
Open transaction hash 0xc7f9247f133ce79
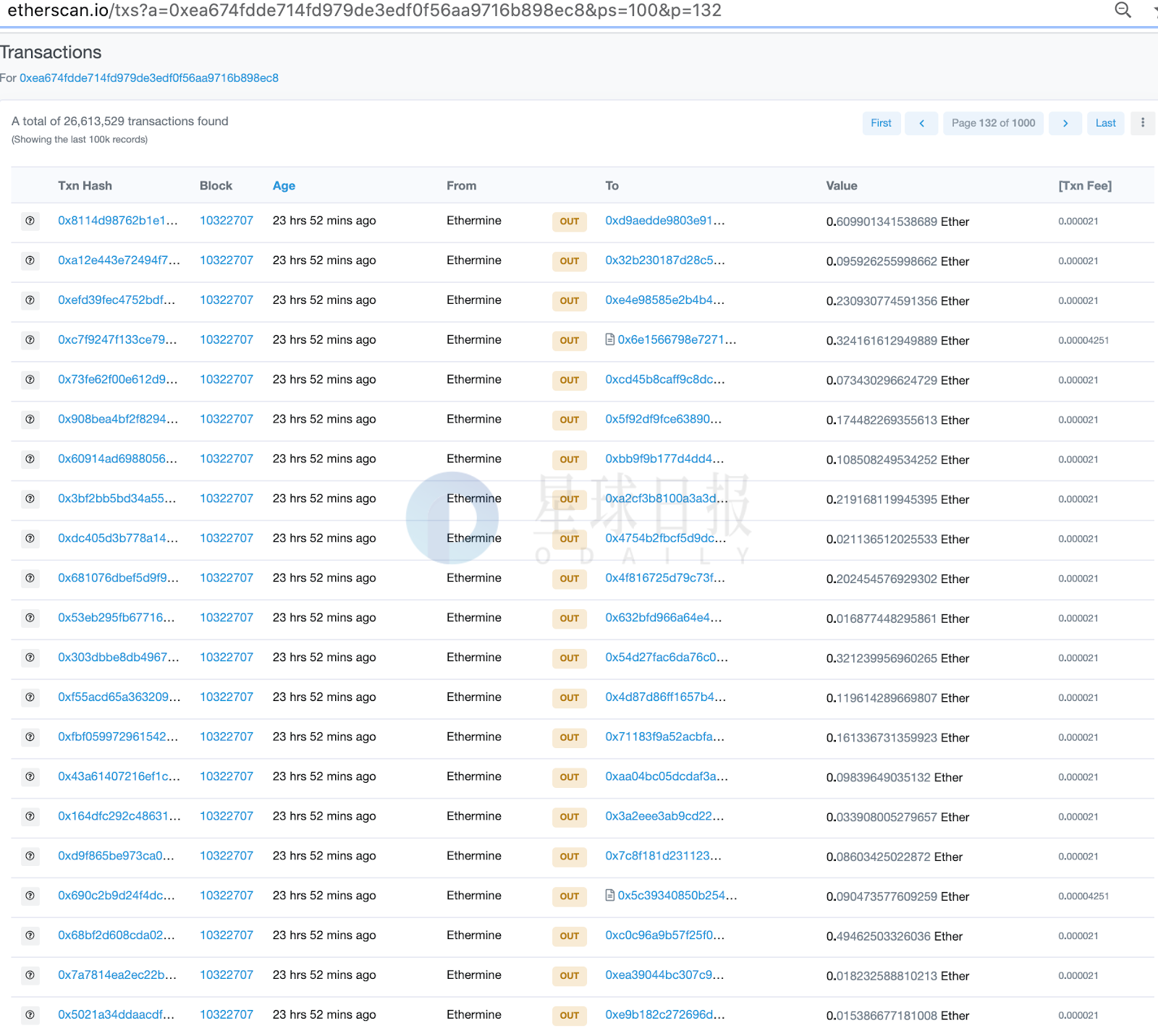(117, 340)
